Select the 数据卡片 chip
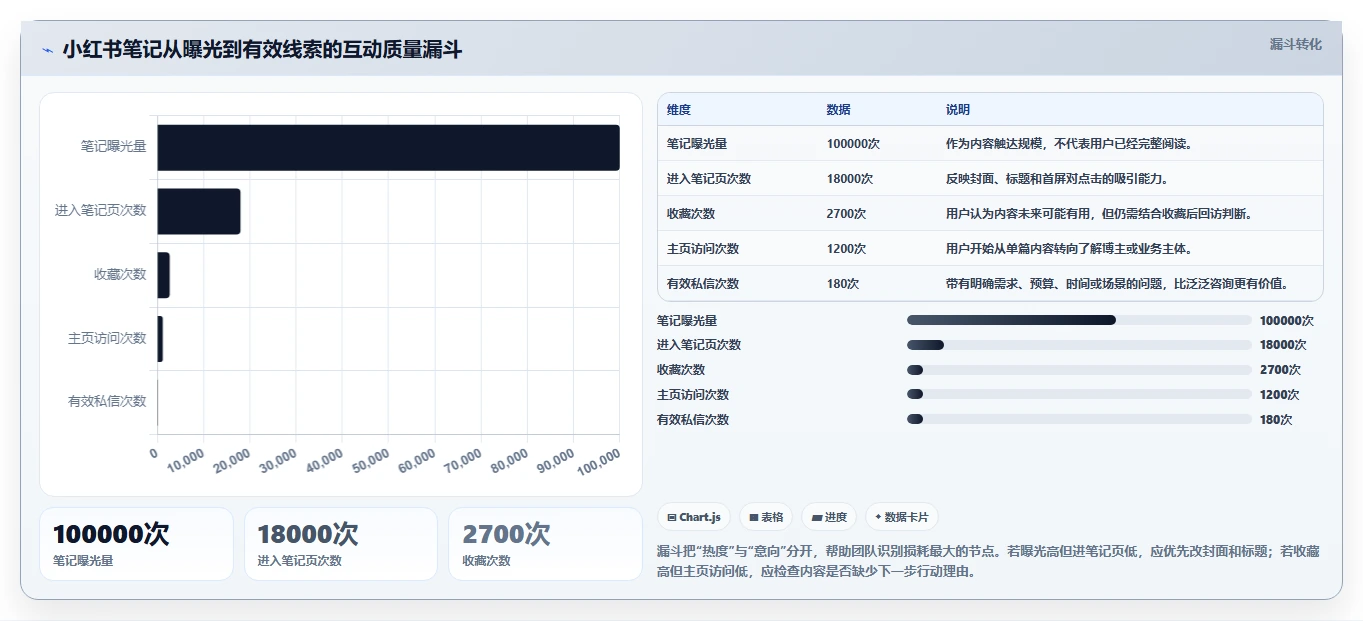This screenshot has height=621, width=1363. tap(901, 517)
